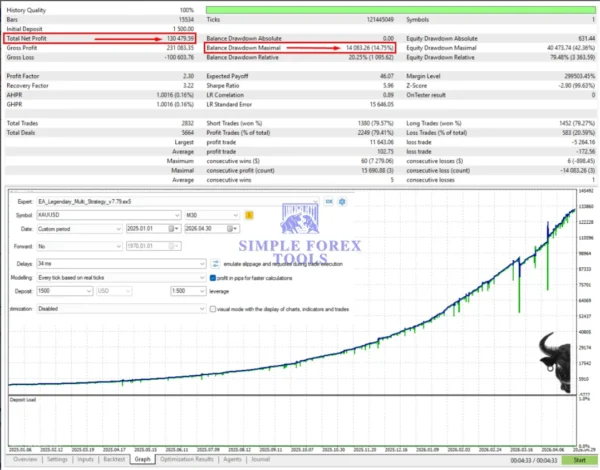This screenshot has height=470, width=600.
Task: Expand the Custom period date dropdown
Action: (118, 229)
